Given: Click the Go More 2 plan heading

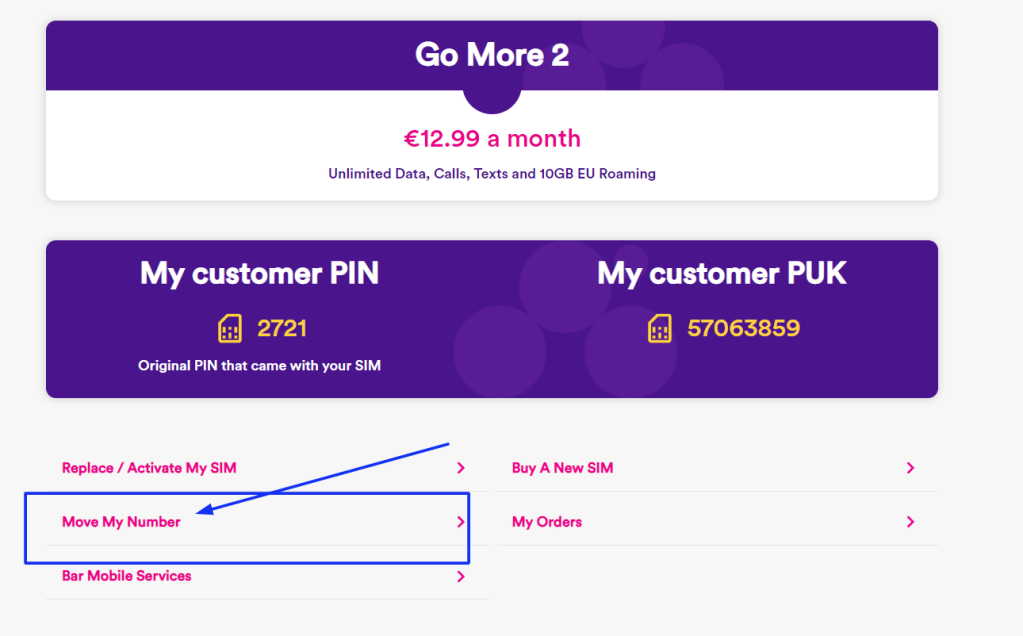Looking at the screenshot, I should coord(492,55).
